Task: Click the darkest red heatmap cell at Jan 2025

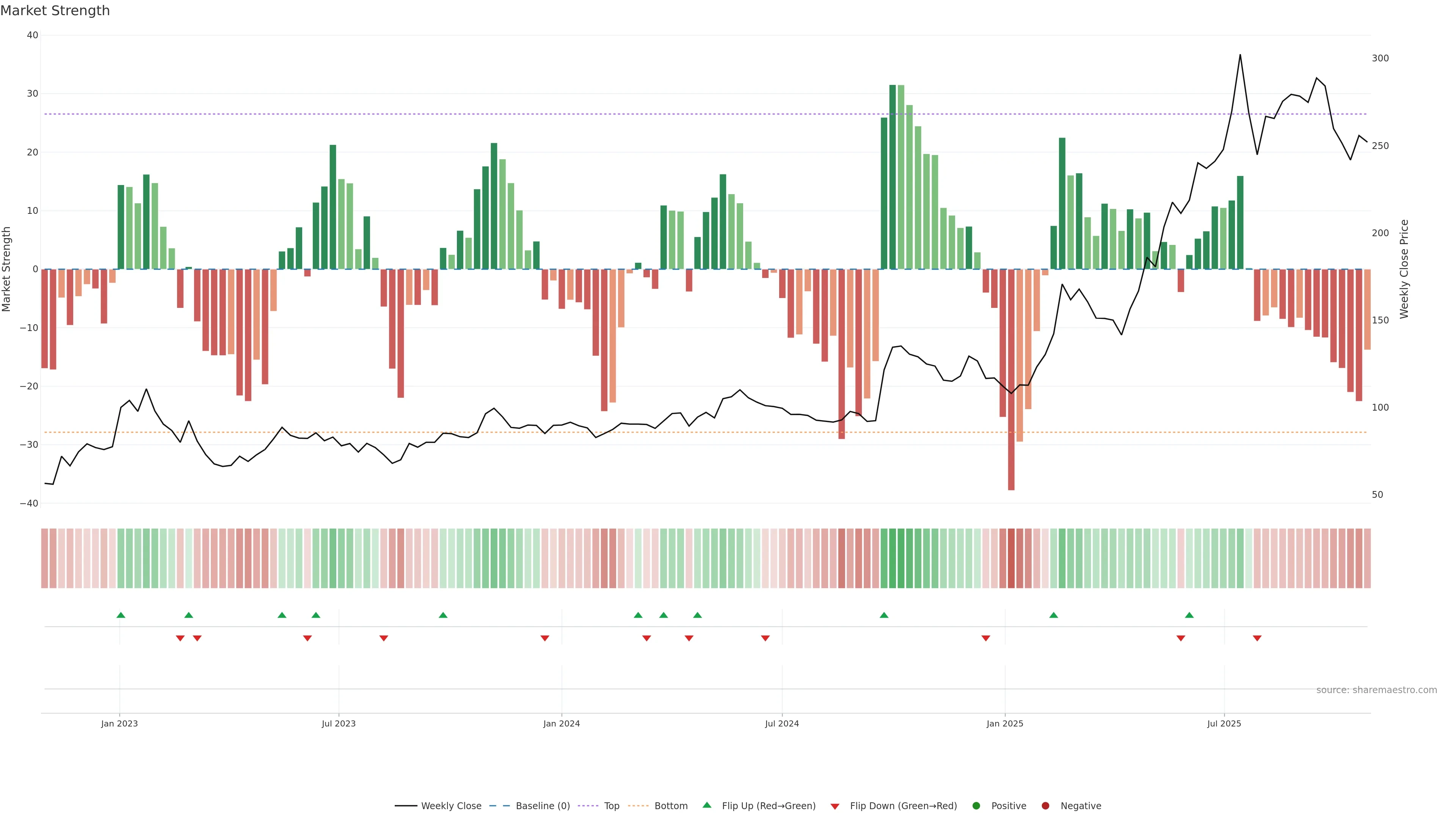Action: tap(1011, 559)
